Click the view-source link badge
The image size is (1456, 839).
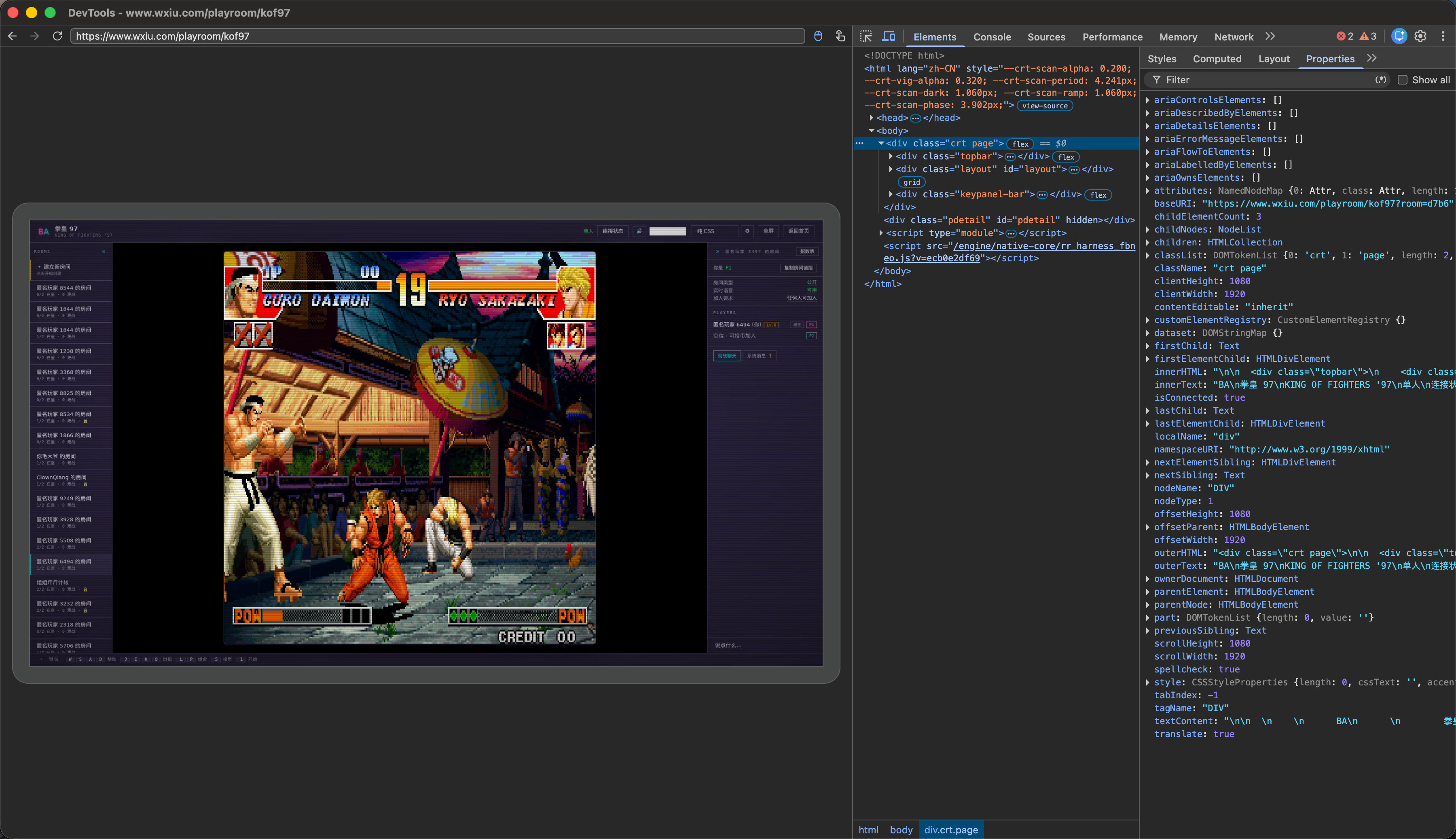coord(1044,106)
